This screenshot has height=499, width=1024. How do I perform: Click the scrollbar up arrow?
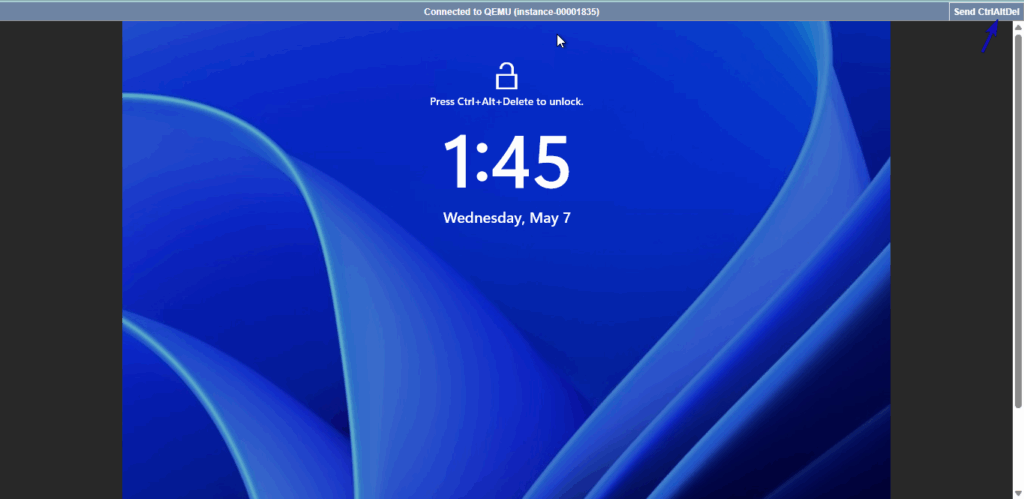click(x=1018, y=27)
